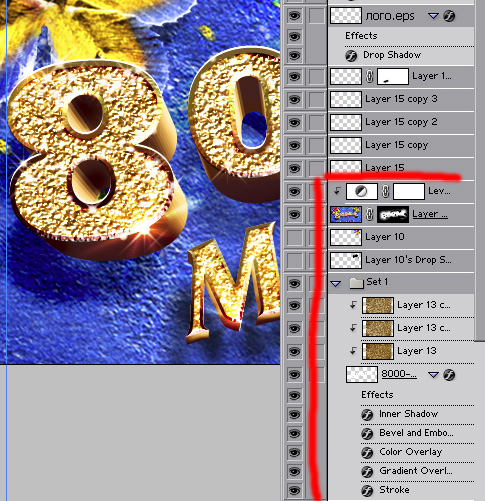Open layer style via лого.eps fx icon

point(449,16)
